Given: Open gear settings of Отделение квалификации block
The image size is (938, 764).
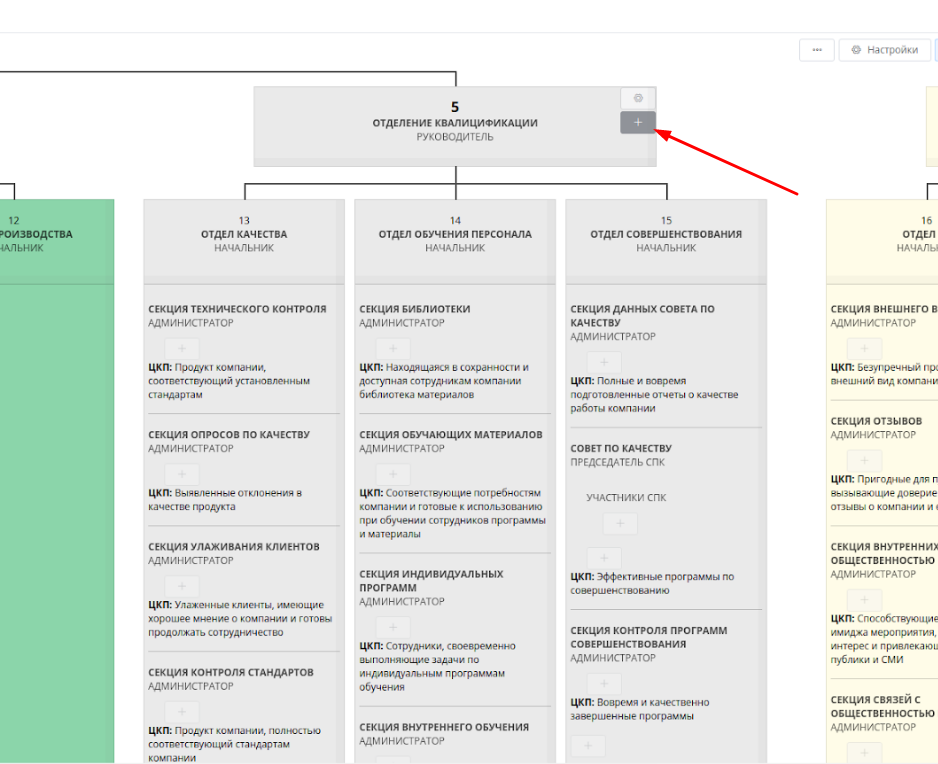Looking at the screenshot, I should click(638, 98).
